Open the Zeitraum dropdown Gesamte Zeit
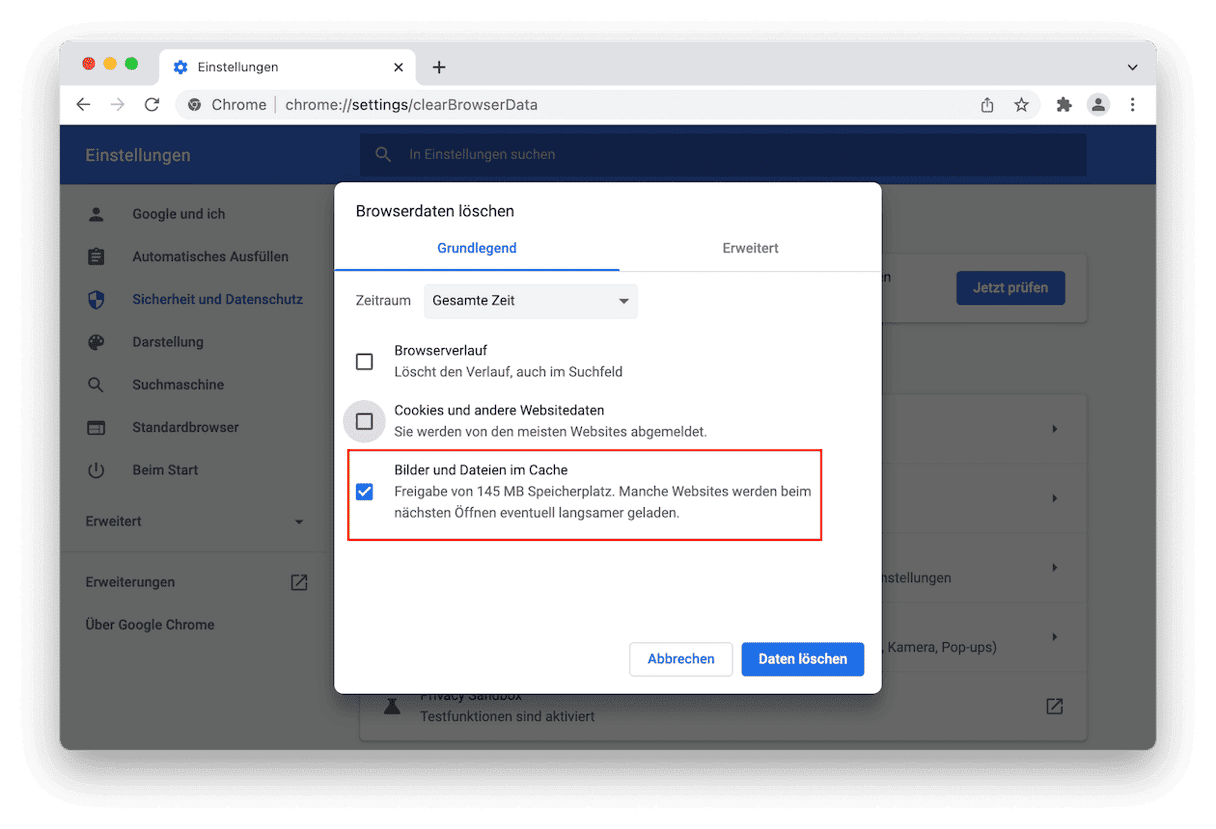The width and height of the screenshot is (1216, 829). 530,301
